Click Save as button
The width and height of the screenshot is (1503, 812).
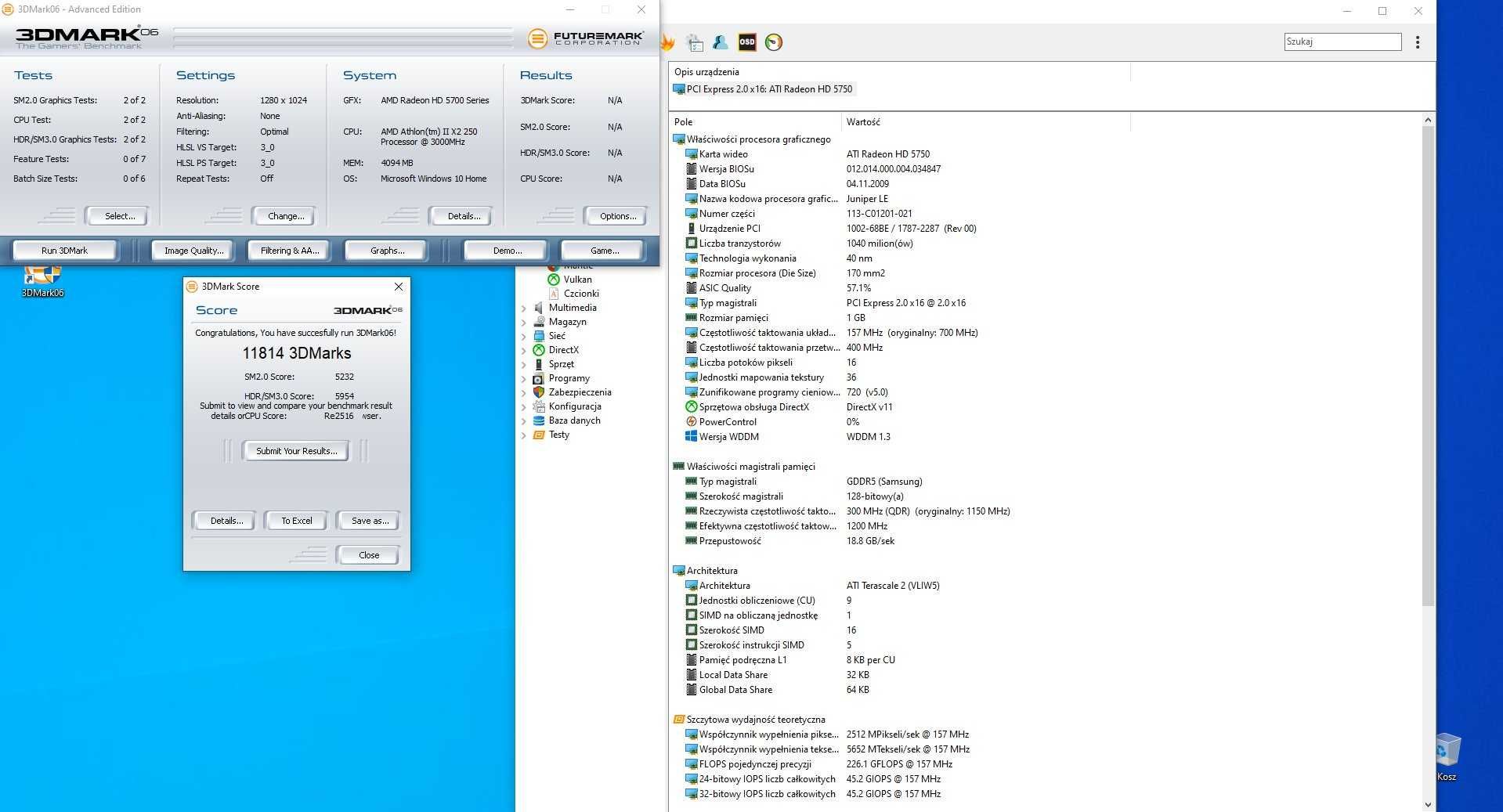pos(369,521)
